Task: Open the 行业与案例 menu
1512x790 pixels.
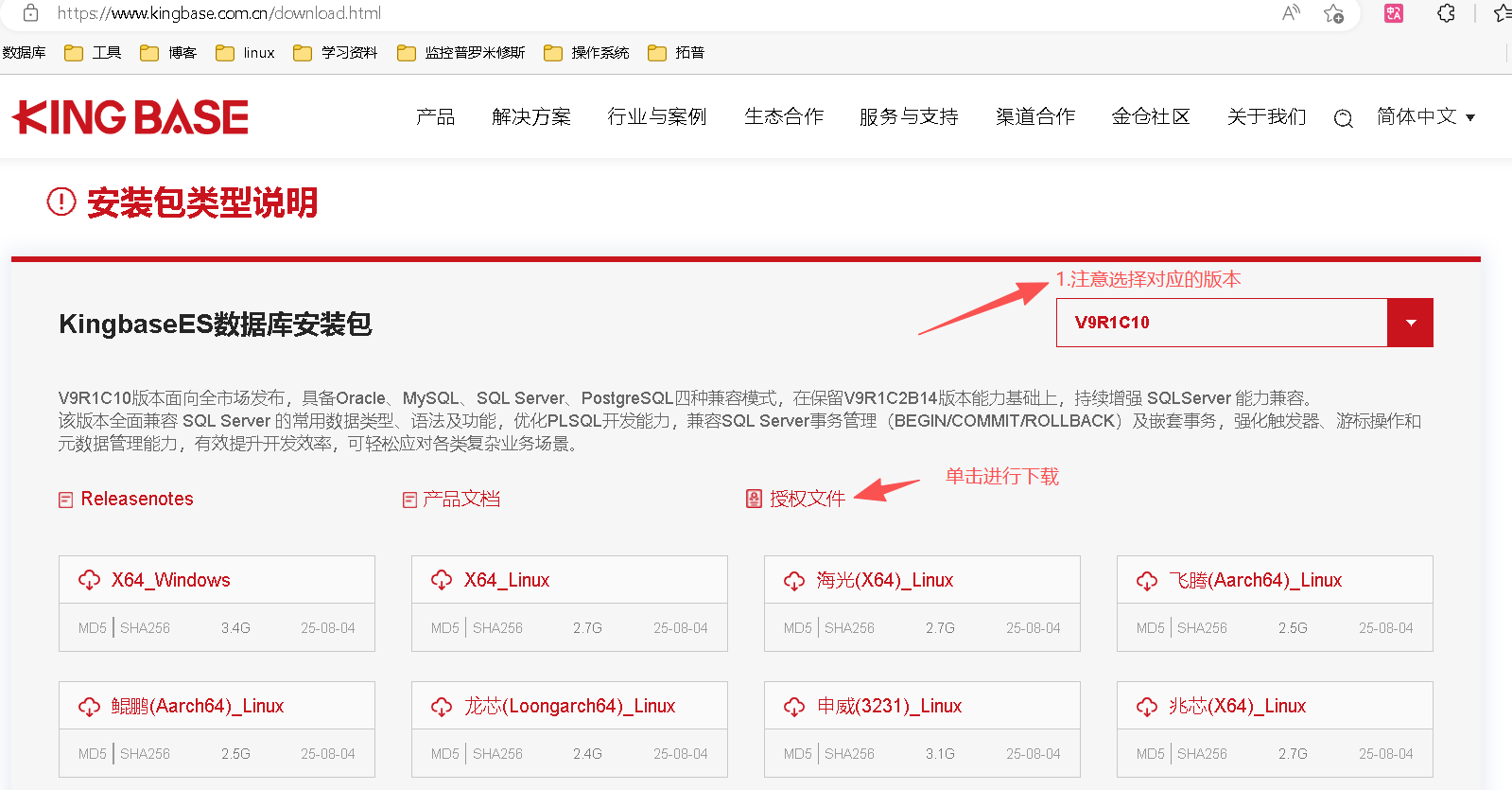Action: [x=657, y=116]
